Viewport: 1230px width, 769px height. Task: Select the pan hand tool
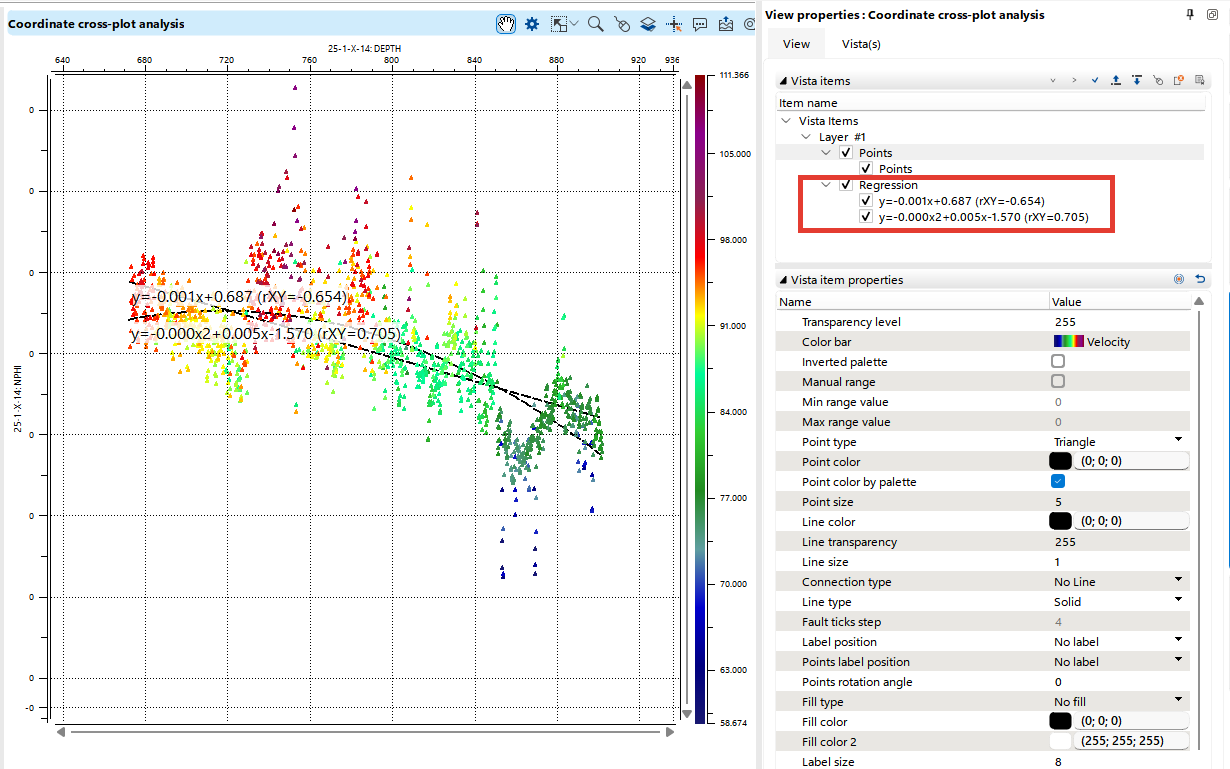pos(507,24)
